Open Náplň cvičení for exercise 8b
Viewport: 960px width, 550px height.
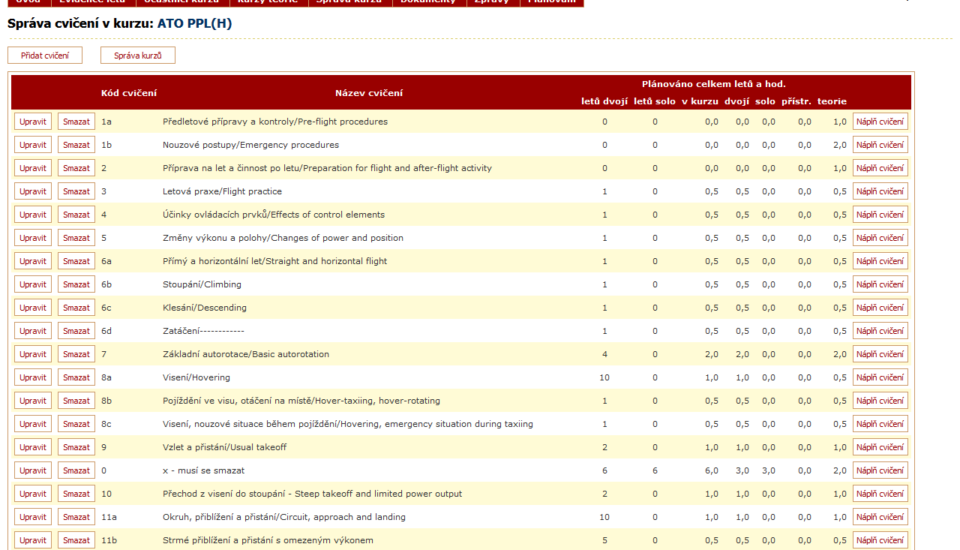click(880, 401)
